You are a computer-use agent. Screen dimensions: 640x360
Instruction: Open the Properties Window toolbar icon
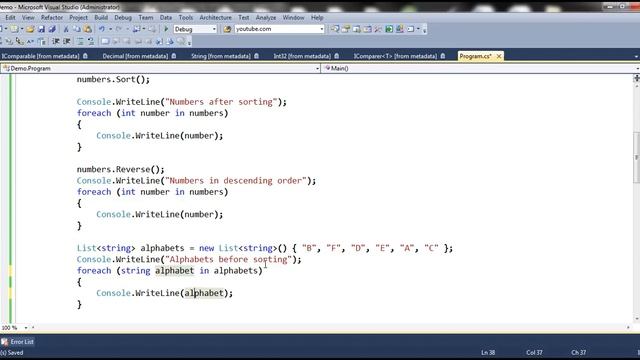pos(346,29)
